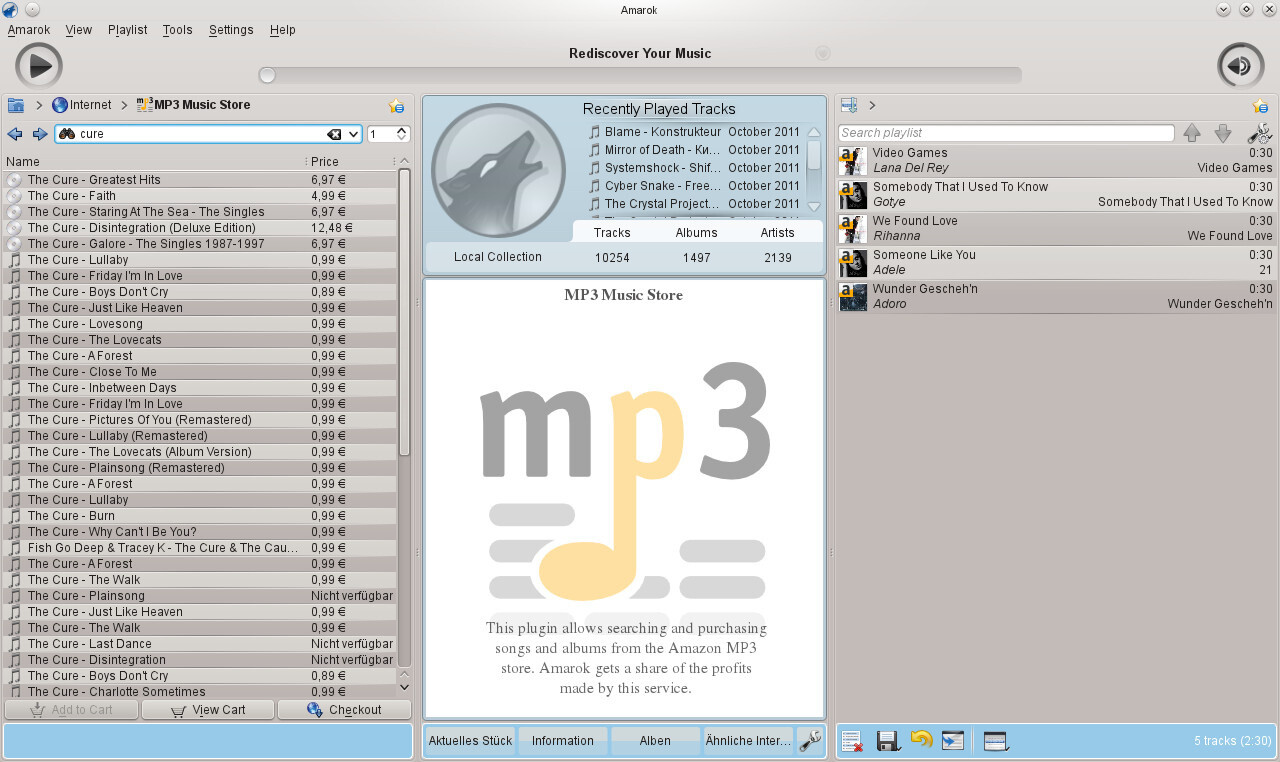Click the playlist panel layout icon

point(849,105)
